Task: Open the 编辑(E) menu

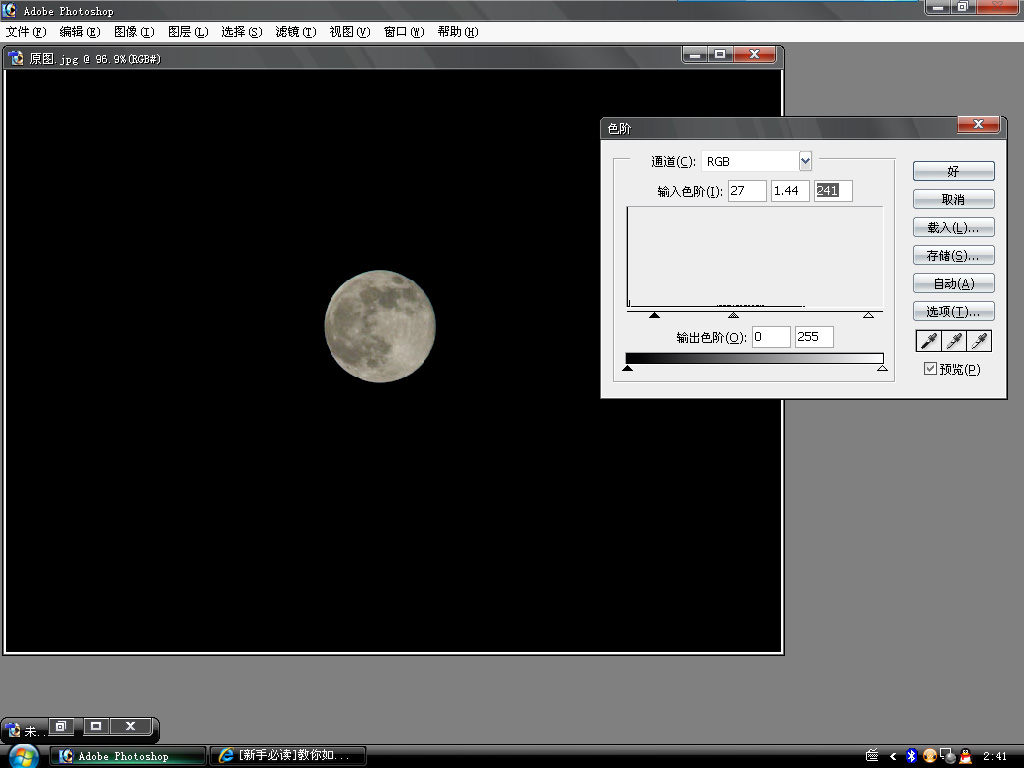Action: tap(80, 31)
